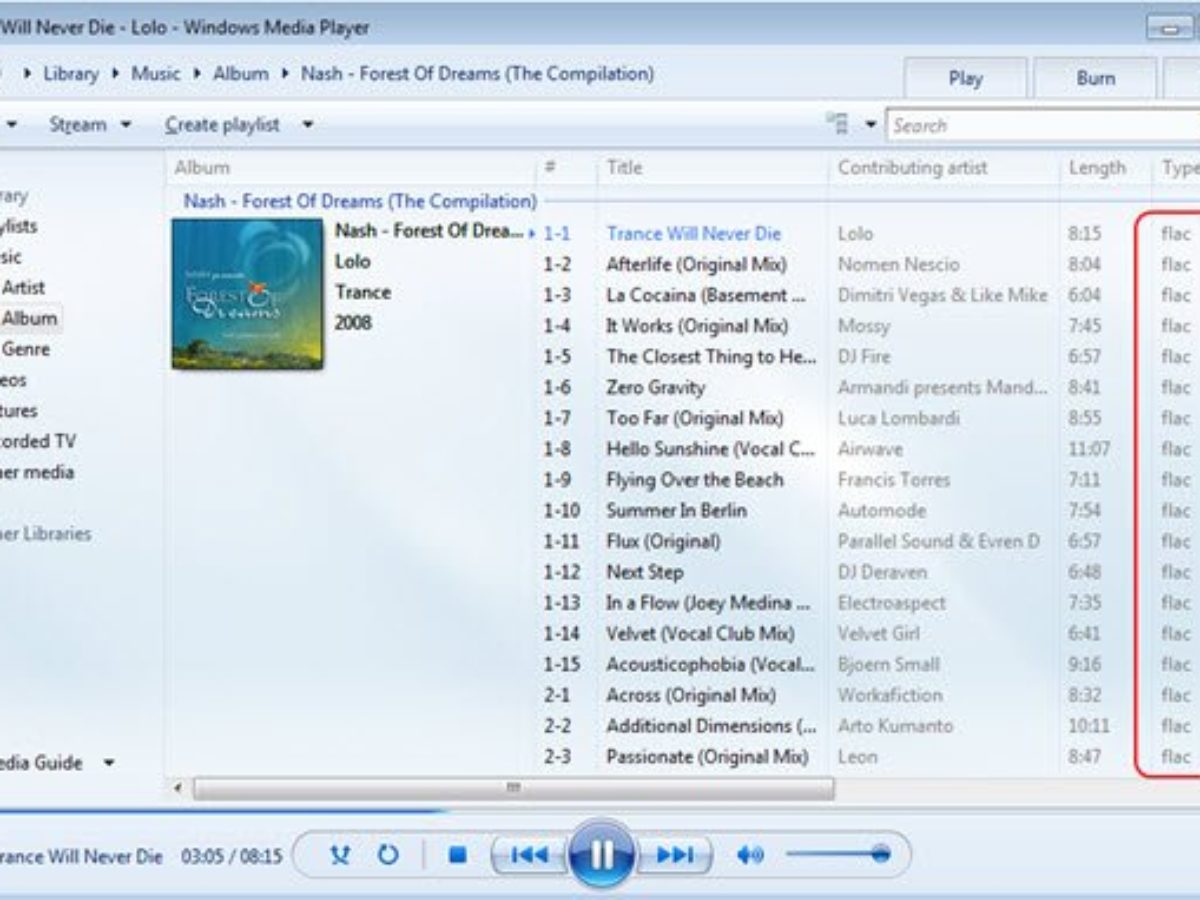Pause the current song
Image resolution: width=1200 pixels, height=900 pixels.
point(601,855)
